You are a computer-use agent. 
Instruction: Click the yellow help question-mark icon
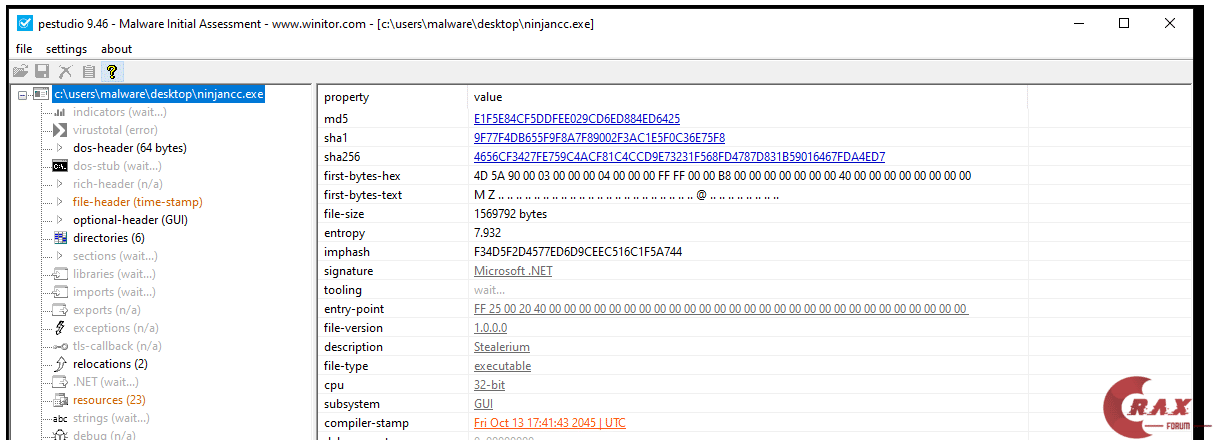[112, 71]
